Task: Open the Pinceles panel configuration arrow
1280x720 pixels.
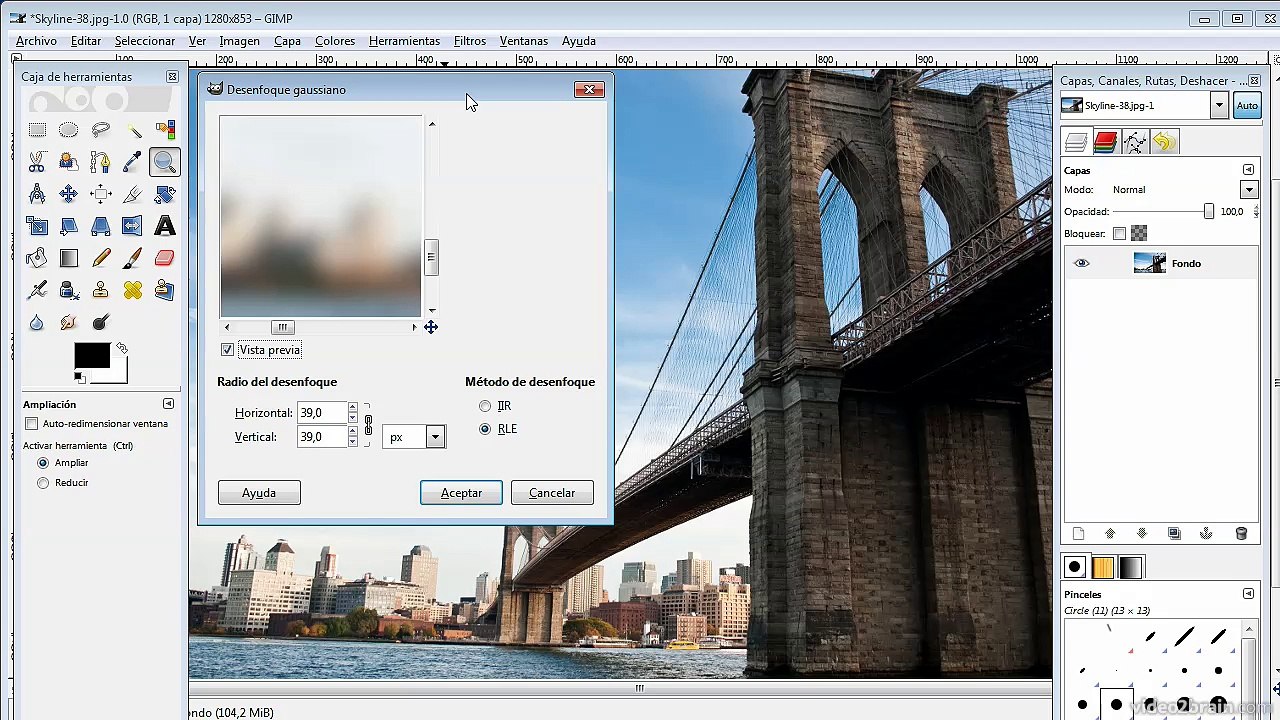Action: [x=1248, y=594]
